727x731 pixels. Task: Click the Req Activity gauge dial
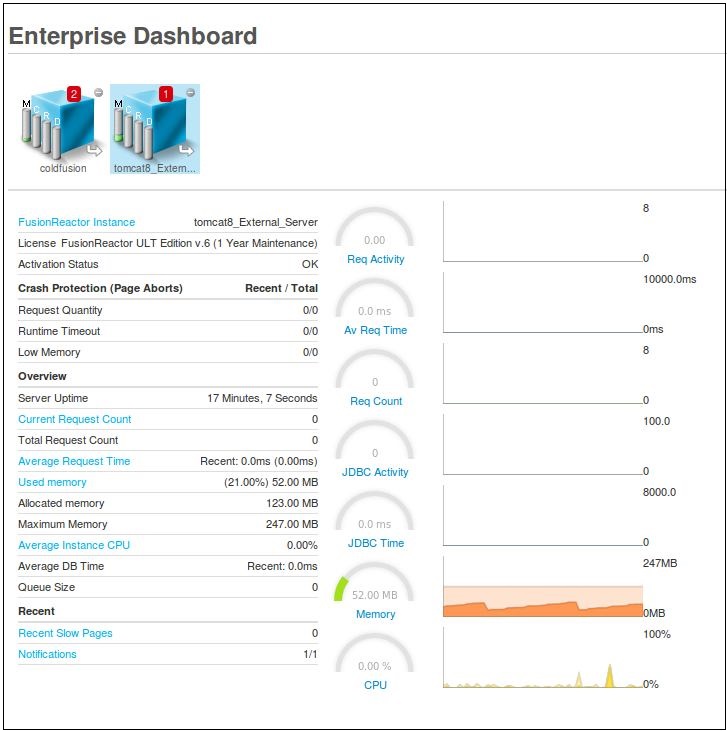pyautogui.click(x=374, y=227)
